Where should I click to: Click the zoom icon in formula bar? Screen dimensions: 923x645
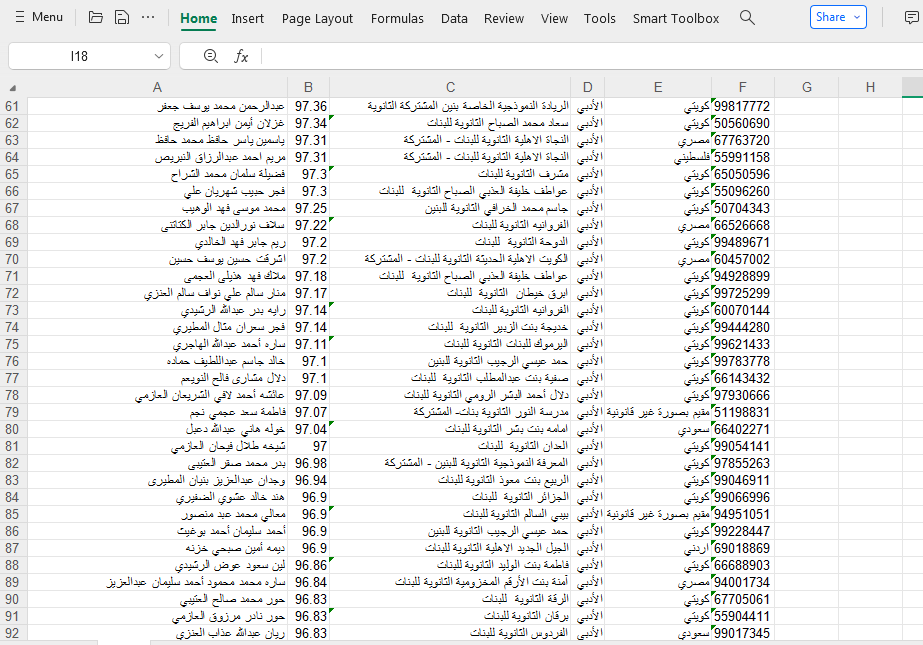pyautogui.click(x=210, y=56)
